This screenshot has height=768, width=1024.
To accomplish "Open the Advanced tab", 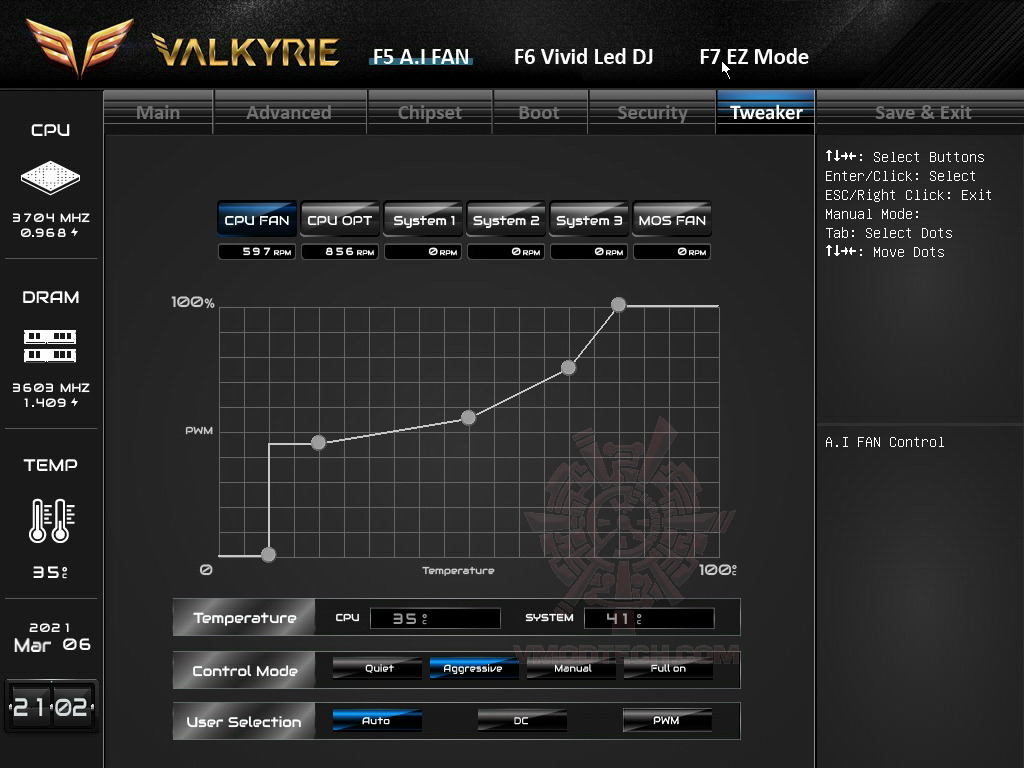I will tap(289, 112).
